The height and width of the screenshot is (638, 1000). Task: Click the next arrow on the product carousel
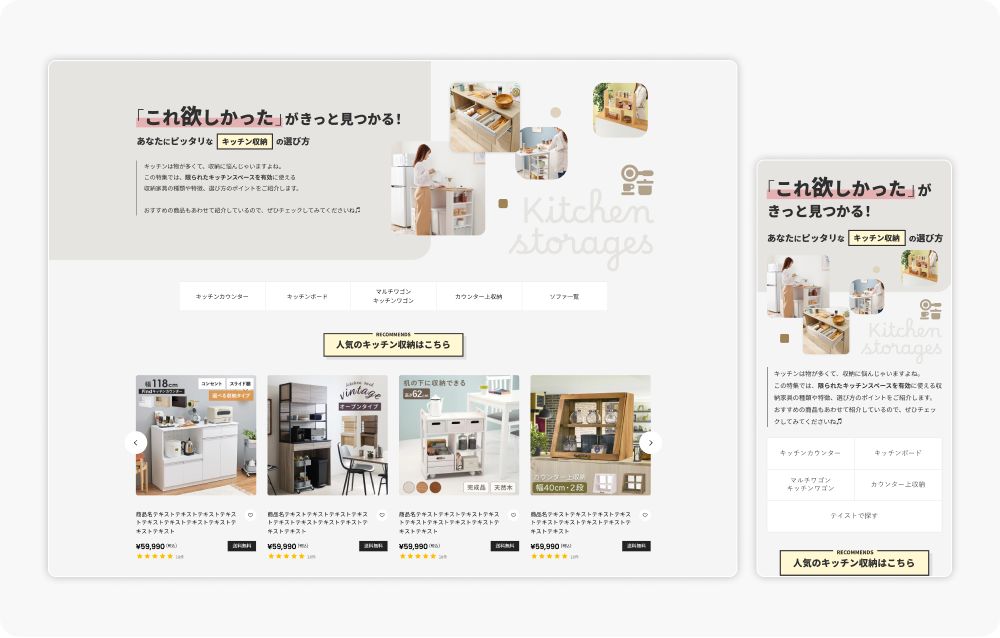tap(650, 442)
